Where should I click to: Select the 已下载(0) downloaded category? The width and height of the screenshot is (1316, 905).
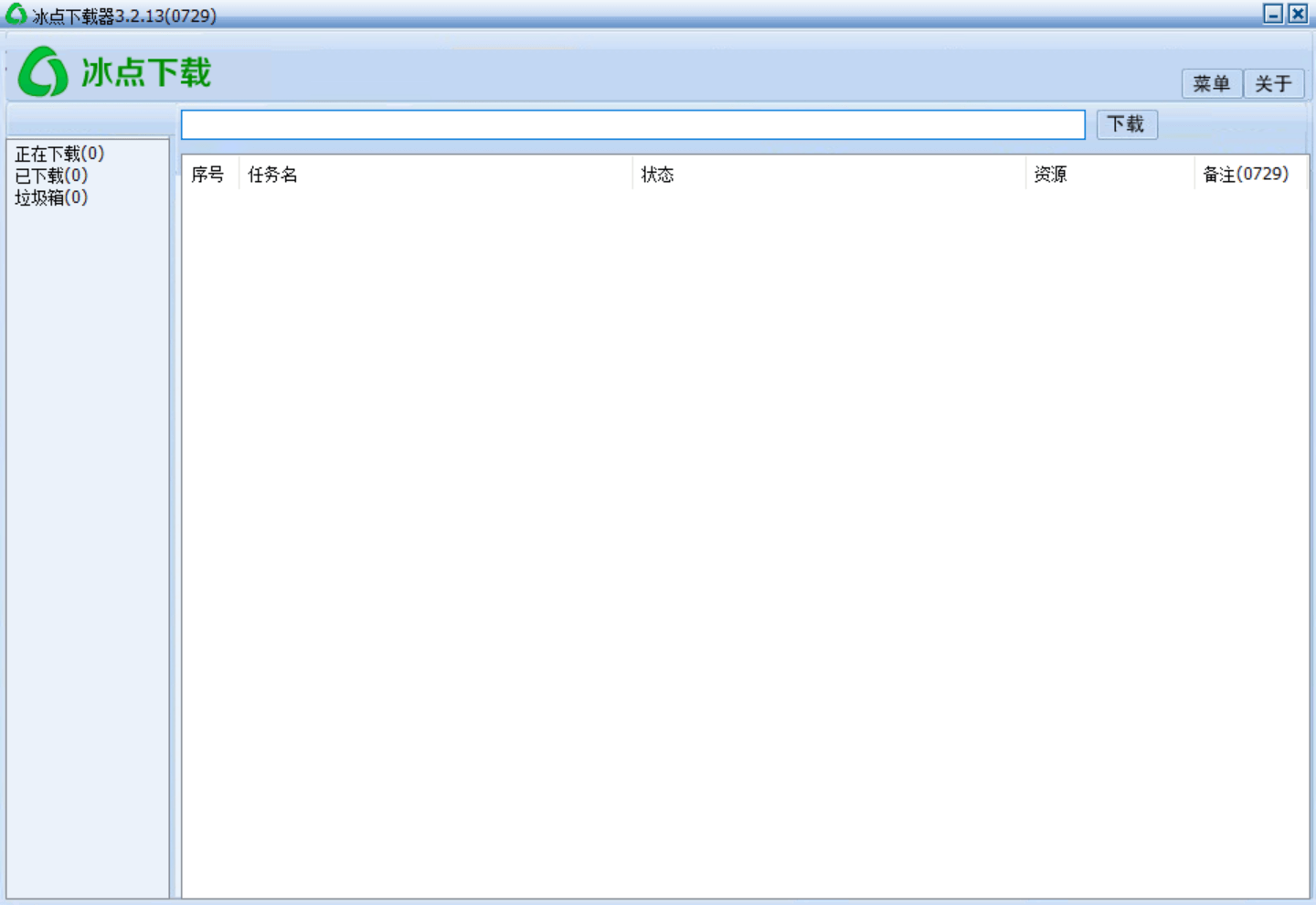pos(49,175)
